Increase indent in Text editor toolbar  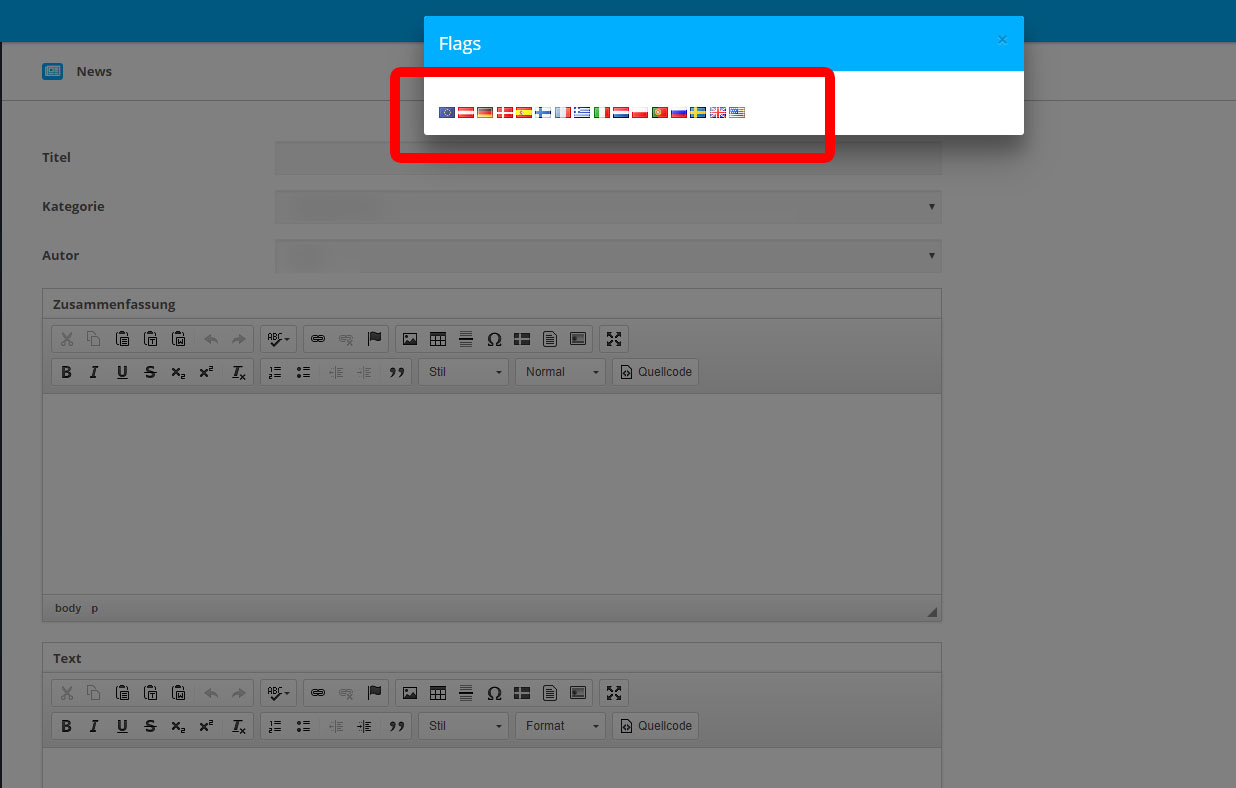click(x=365, y=726)
